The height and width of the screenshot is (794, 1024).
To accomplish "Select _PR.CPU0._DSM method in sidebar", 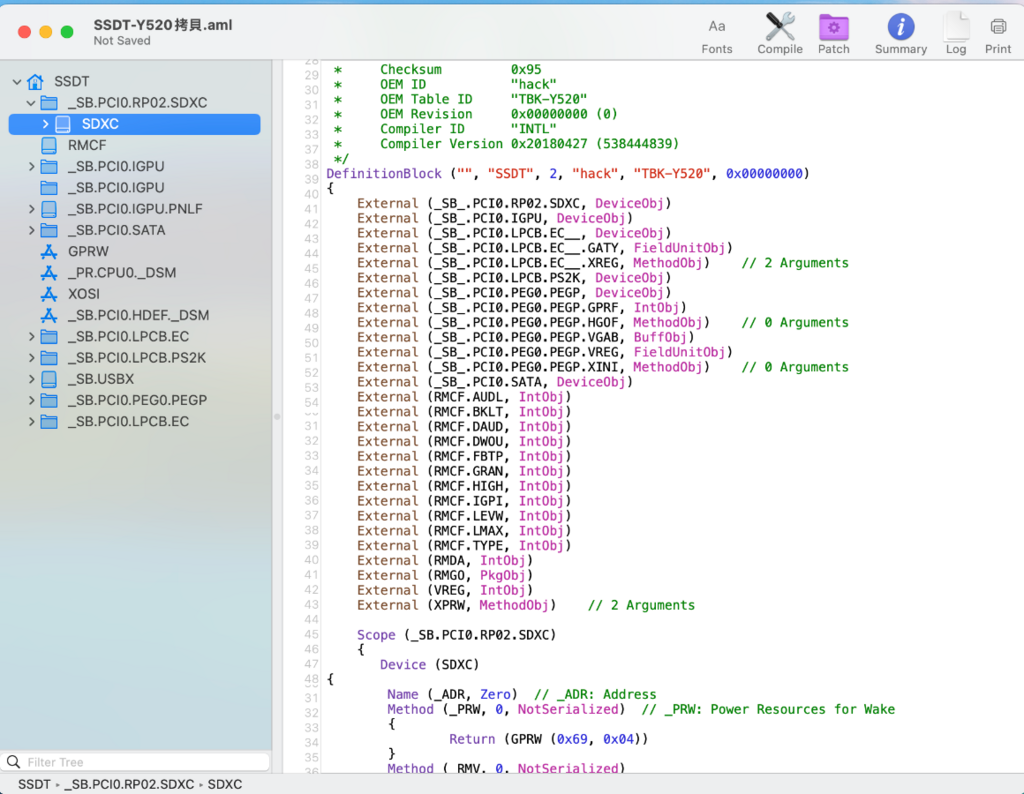I will 121,273.
